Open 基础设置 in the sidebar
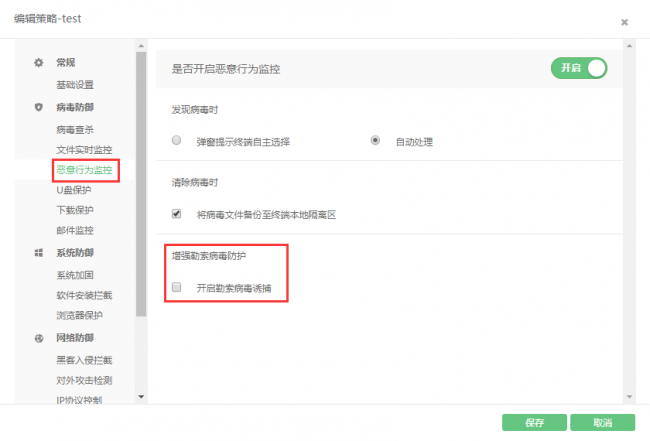The height and width of the screenshot is (441, 650). point(75,85)
